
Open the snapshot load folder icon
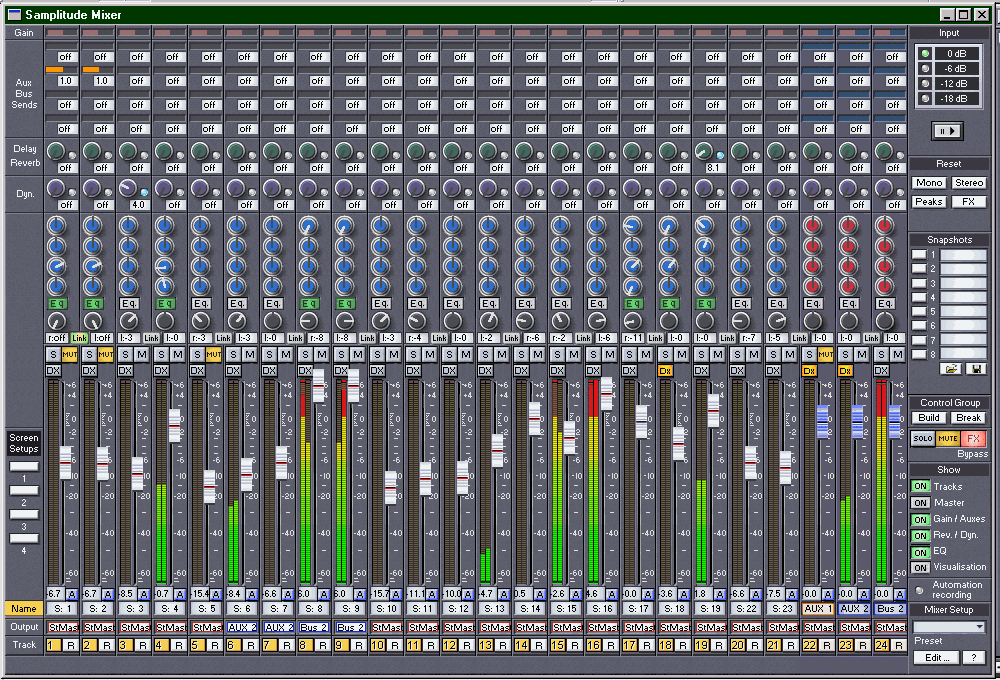click(952, 369)
